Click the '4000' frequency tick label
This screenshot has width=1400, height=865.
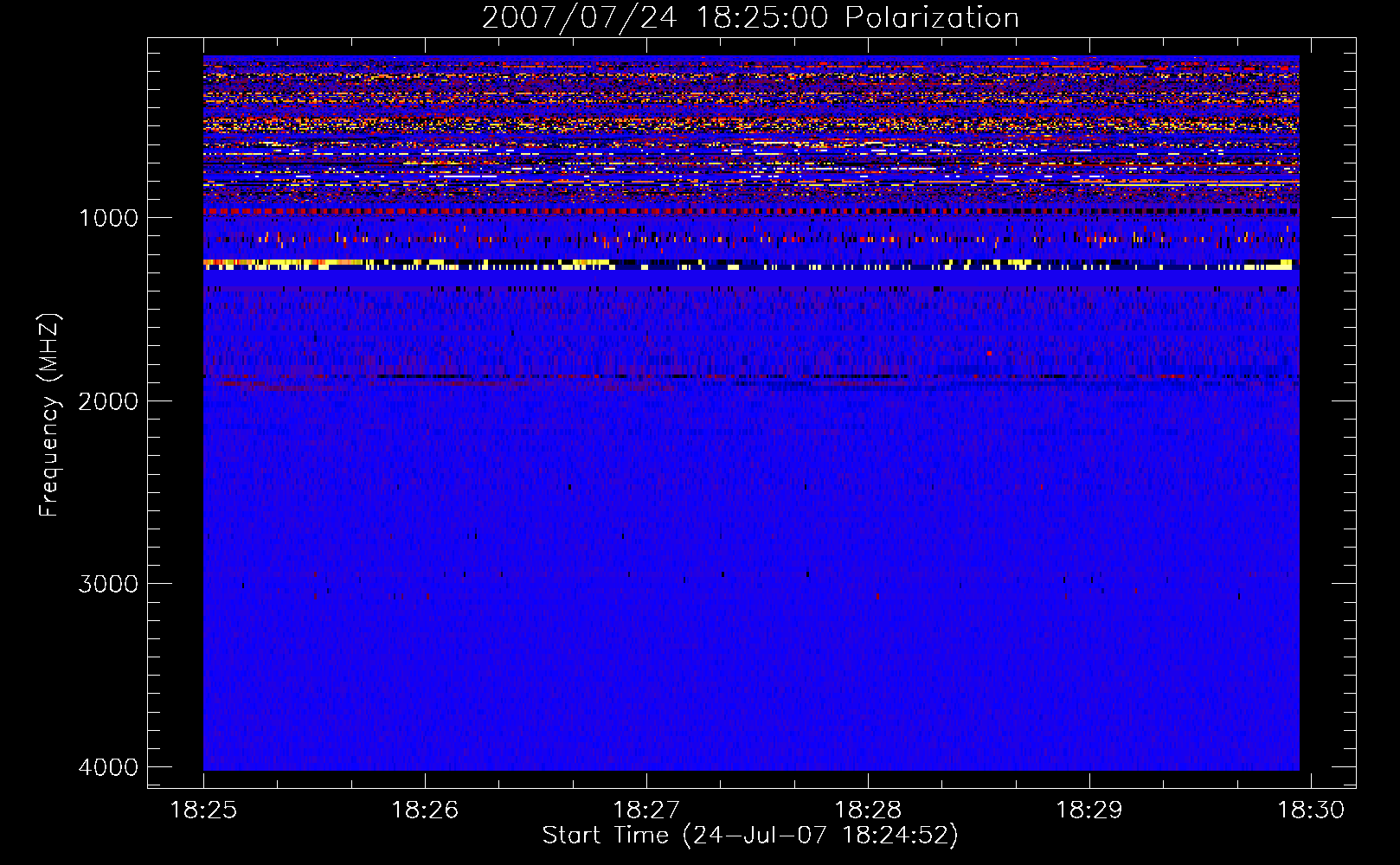pyautogui.click(x=108, y=767)
